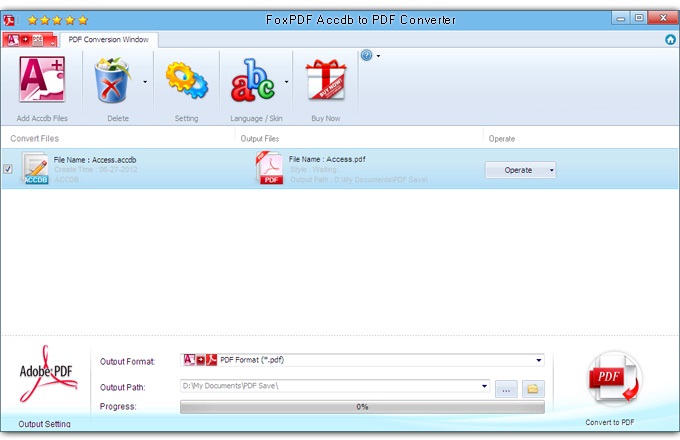Click the Convert Files column header
The image size is (680, 440).
coord(35,139)
